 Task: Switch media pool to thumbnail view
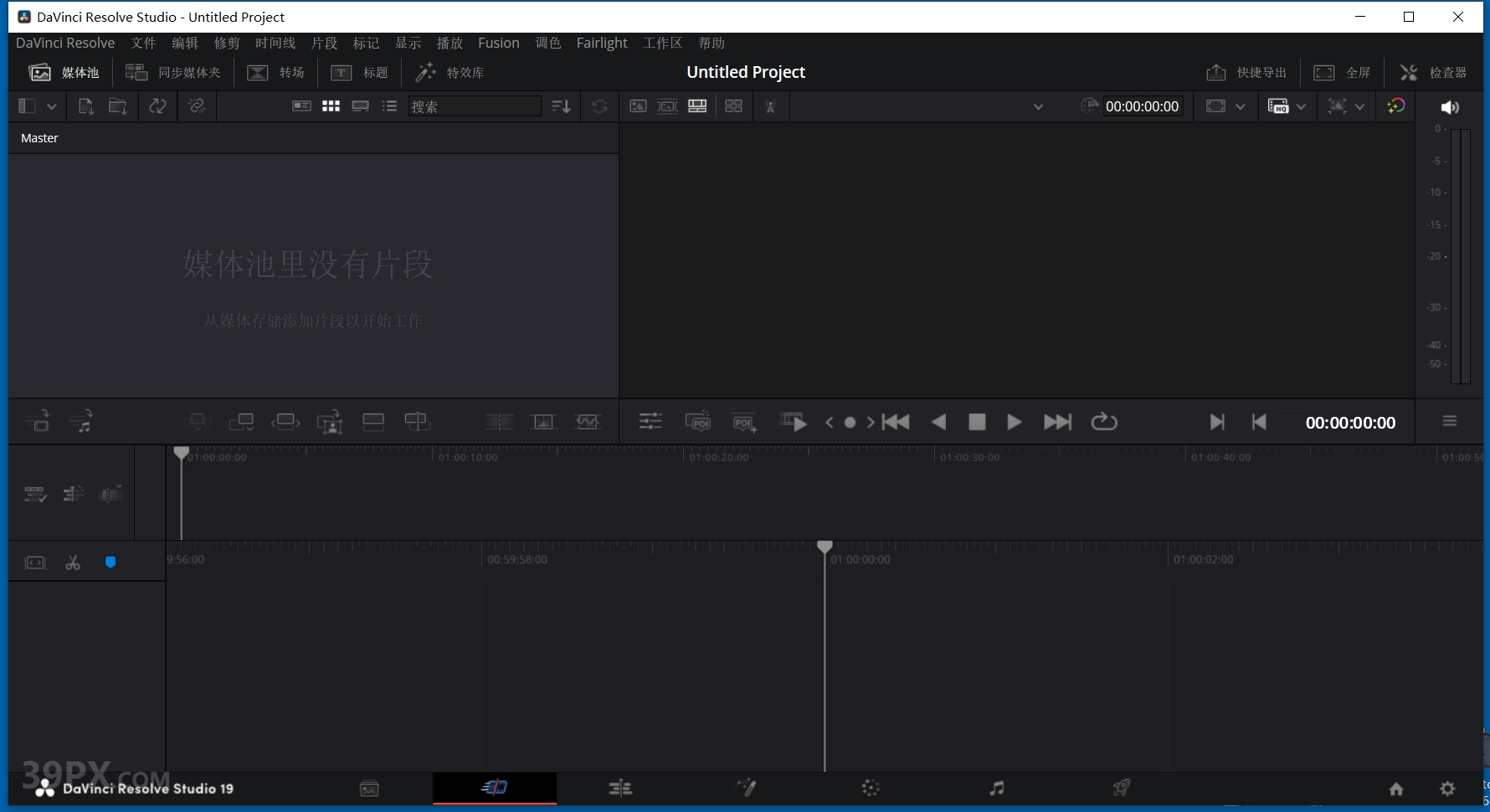(331, 106)
